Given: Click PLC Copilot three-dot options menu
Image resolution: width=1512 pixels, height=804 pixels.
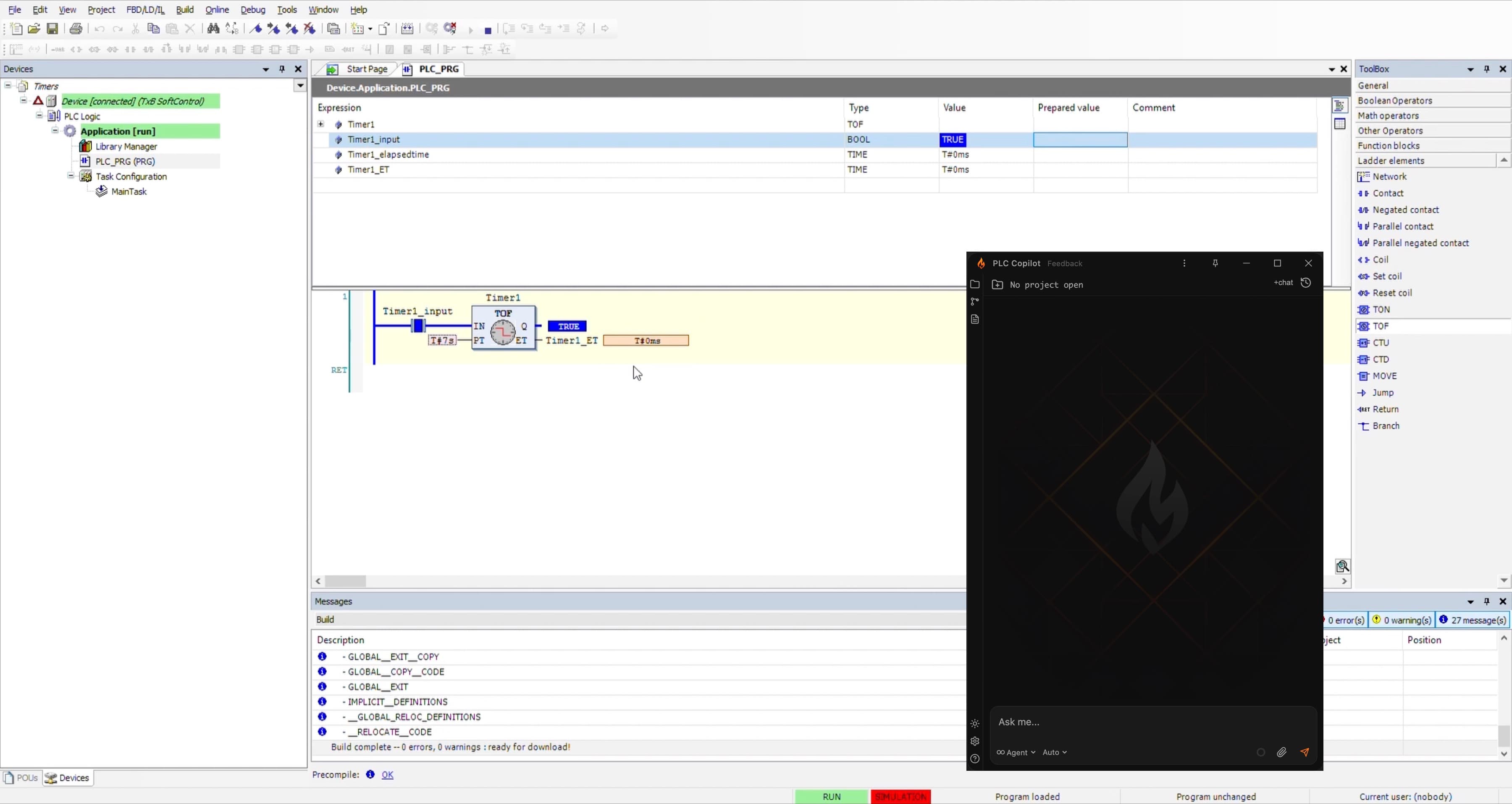Looking at the screenshot, I should click(1184, 263).
